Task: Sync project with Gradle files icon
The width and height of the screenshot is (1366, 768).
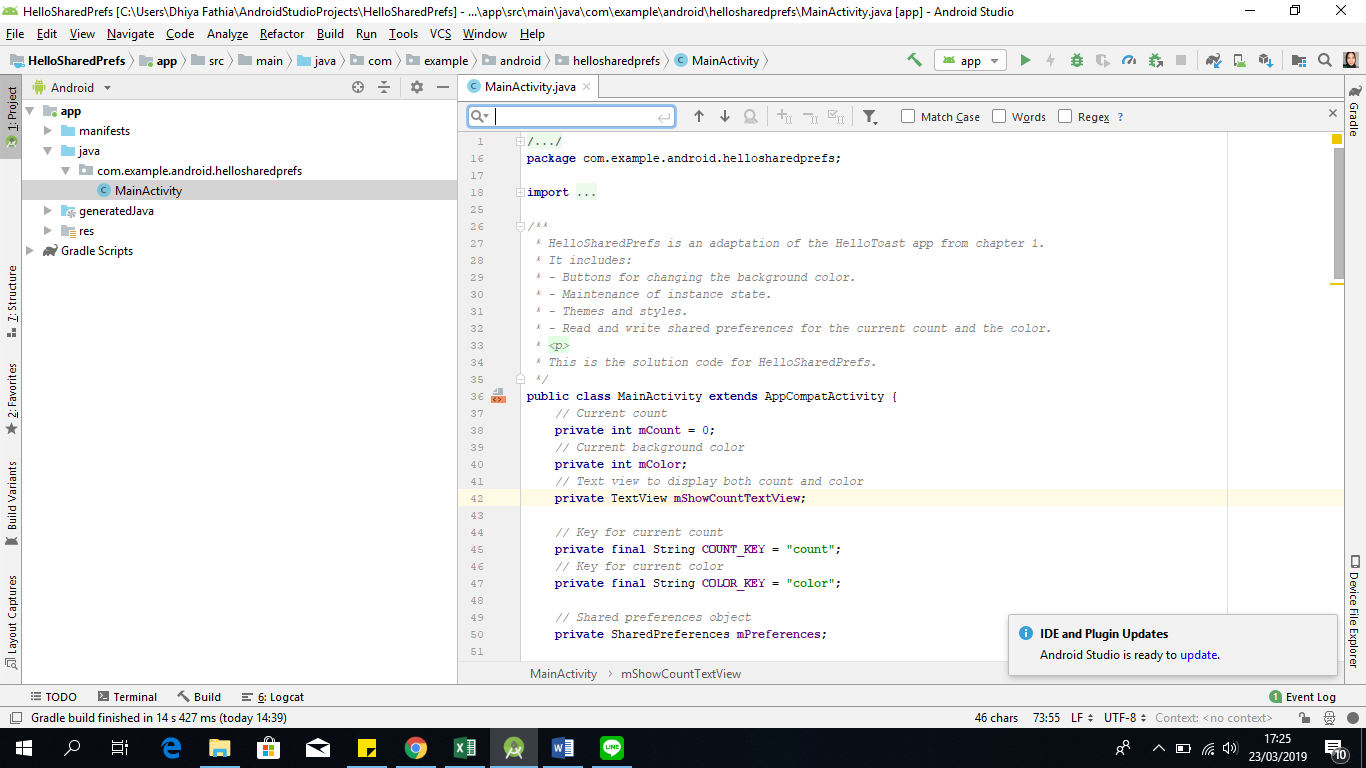Action: point(1212,60)
